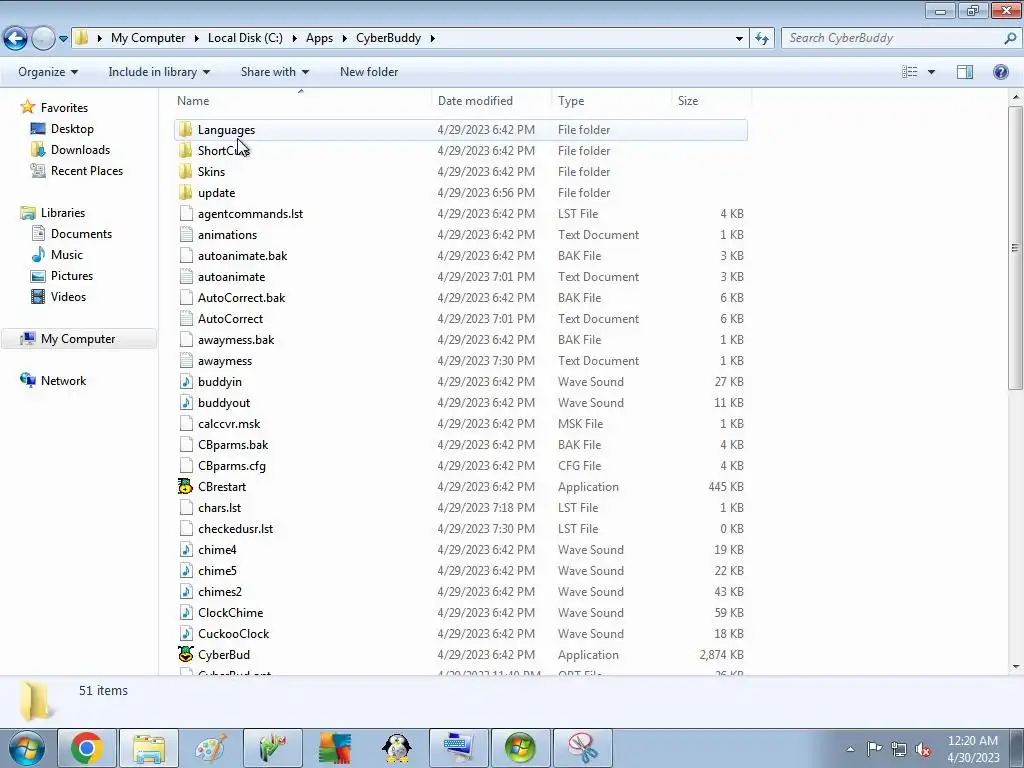
Task: Go back with the Back arrow button
Action: pos(16,39)
